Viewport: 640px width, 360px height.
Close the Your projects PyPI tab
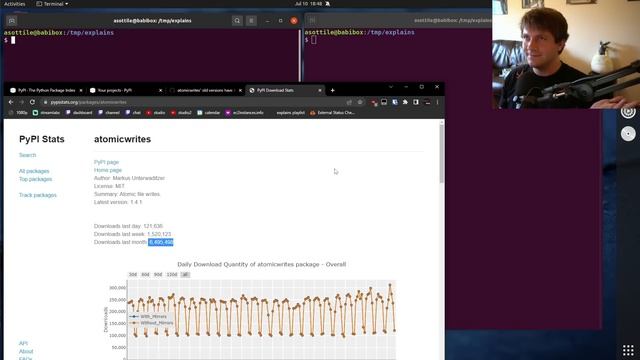160,90
